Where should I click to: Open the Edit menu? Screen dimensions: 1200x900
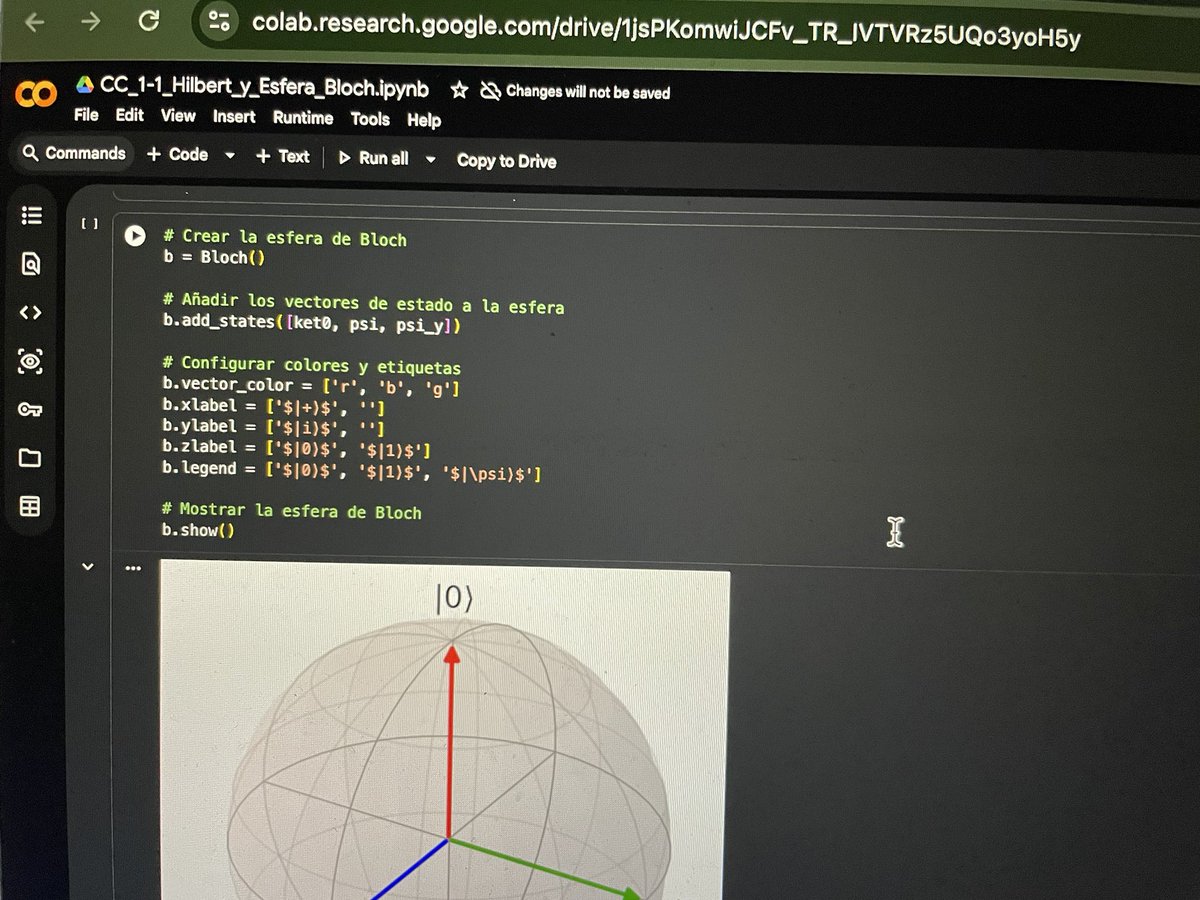(x=129, y=115)
